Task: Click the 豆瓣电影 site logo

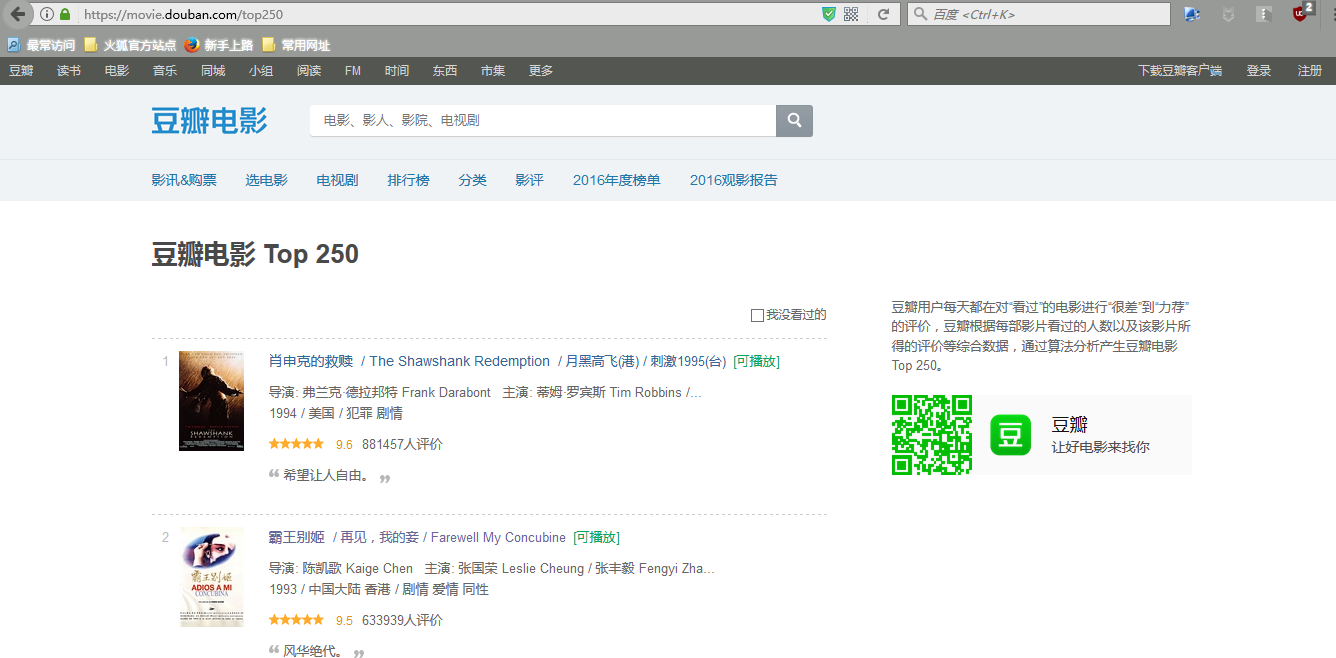Action: pyautogui.click(x=209, y=120)
